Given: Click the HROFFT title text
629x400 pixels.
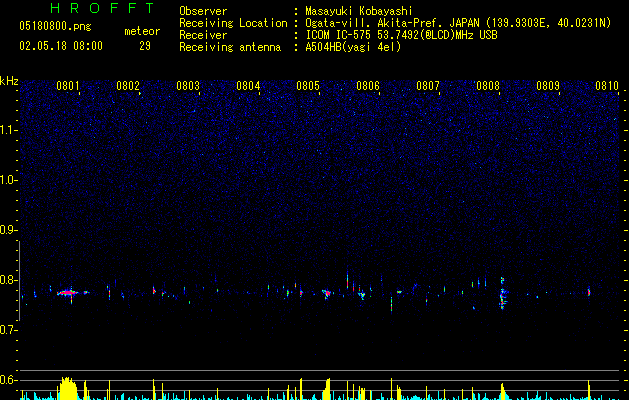Looking at the screenshot, I should click(103, 8).
